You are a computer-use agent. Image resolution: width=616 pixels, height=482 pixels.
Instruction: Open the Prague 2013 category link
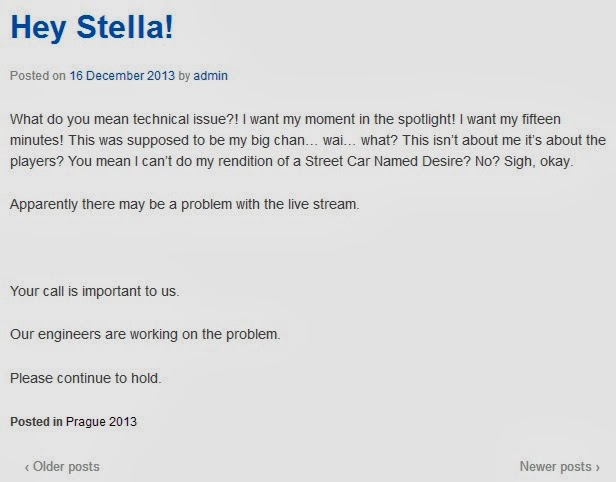click(x=101, y=422)
